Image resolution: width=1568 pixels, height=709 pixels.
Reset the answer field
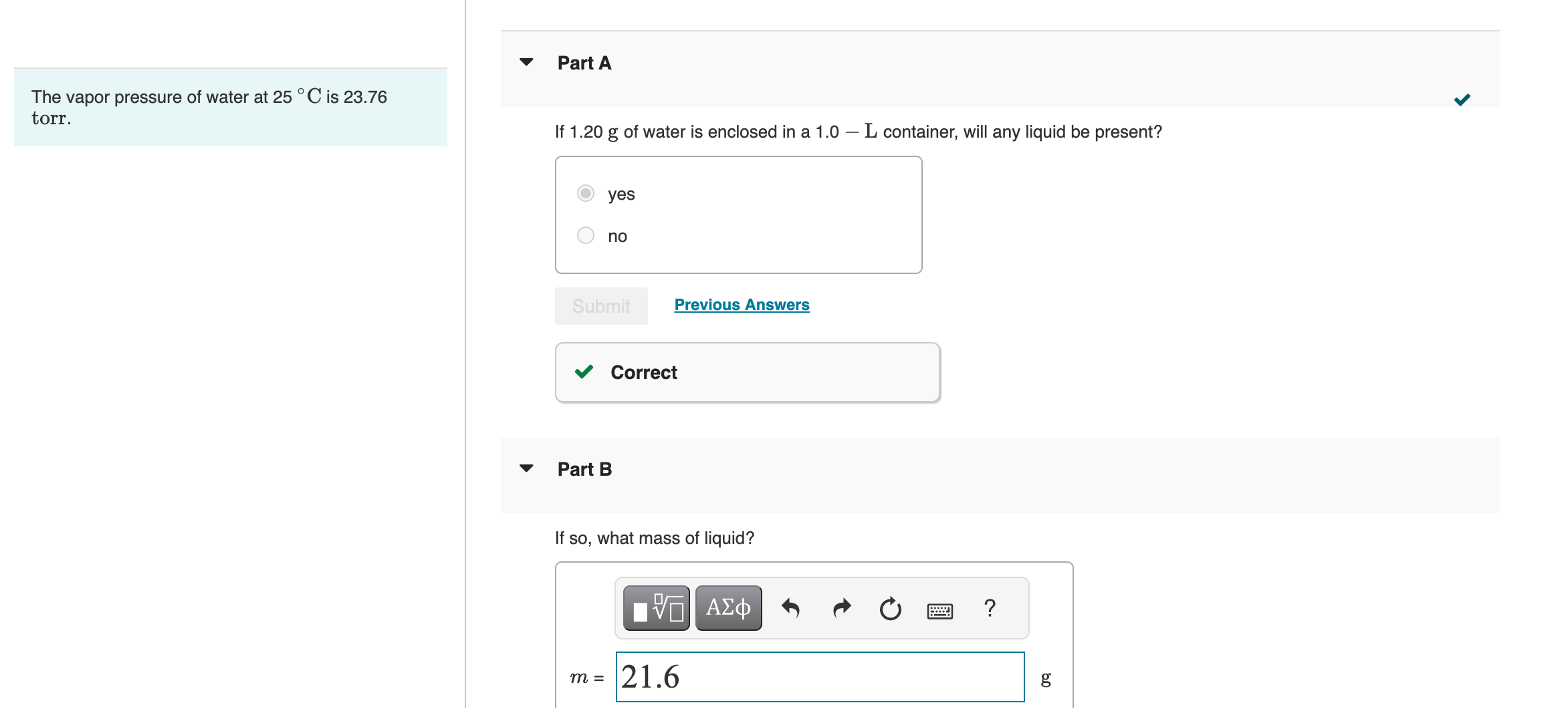coord(890,607)
